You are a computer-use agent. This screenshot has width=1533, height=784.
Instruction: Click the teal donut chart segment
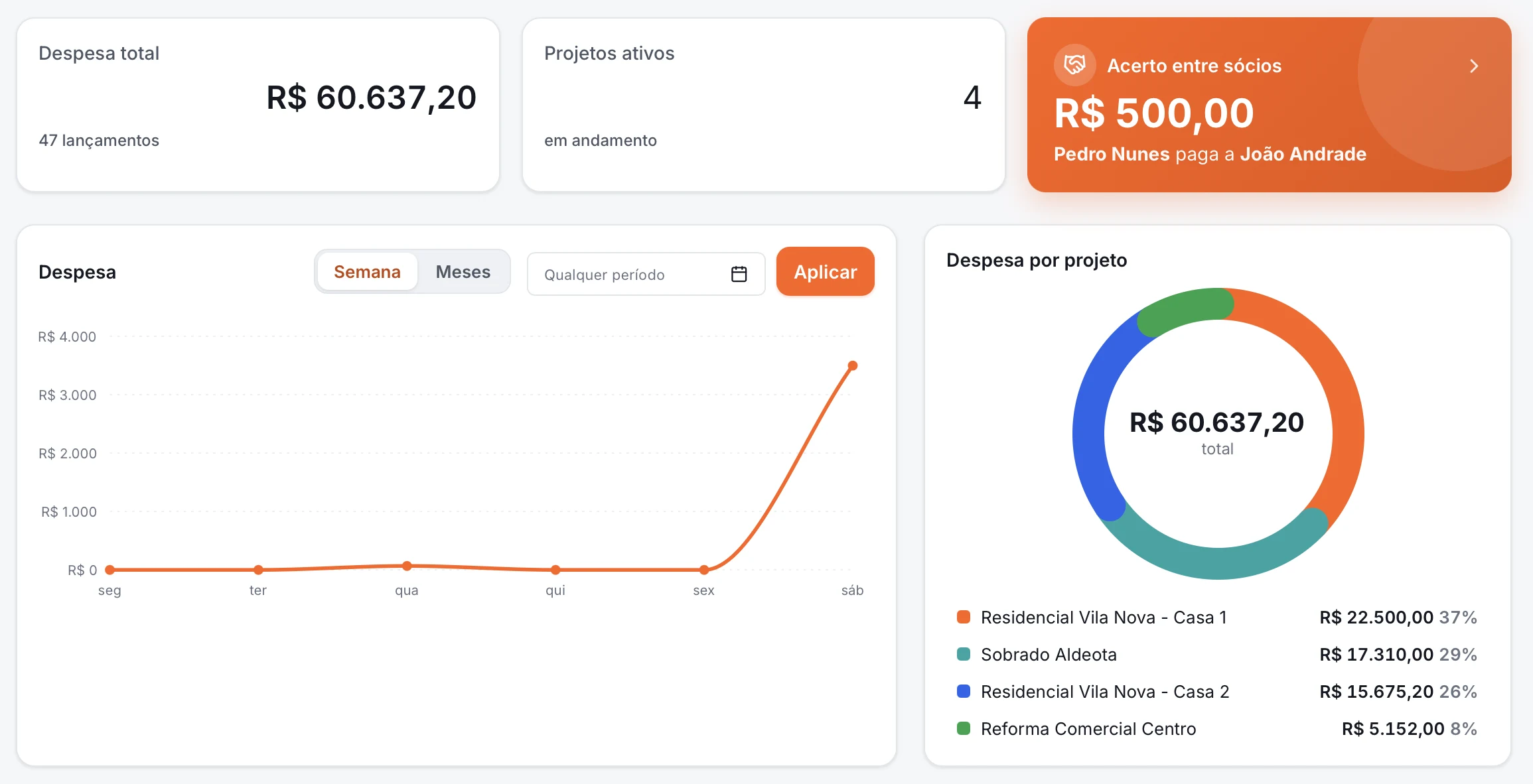(1218, 563)
